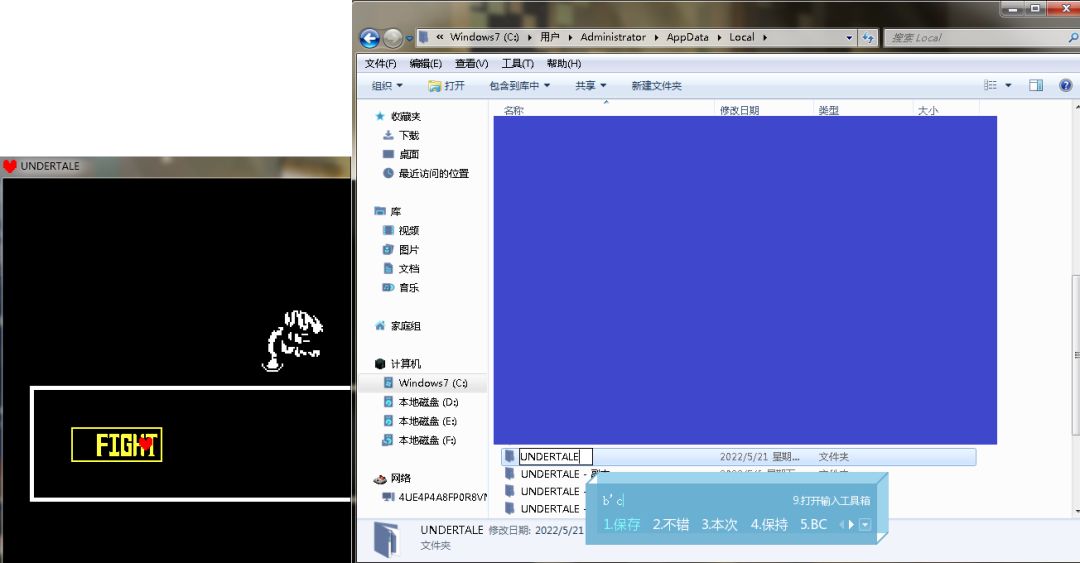Viewport: 1080px width, 563px height.
Task: Click the Explorer forward arrow button
Action: [x=393, y=38]
